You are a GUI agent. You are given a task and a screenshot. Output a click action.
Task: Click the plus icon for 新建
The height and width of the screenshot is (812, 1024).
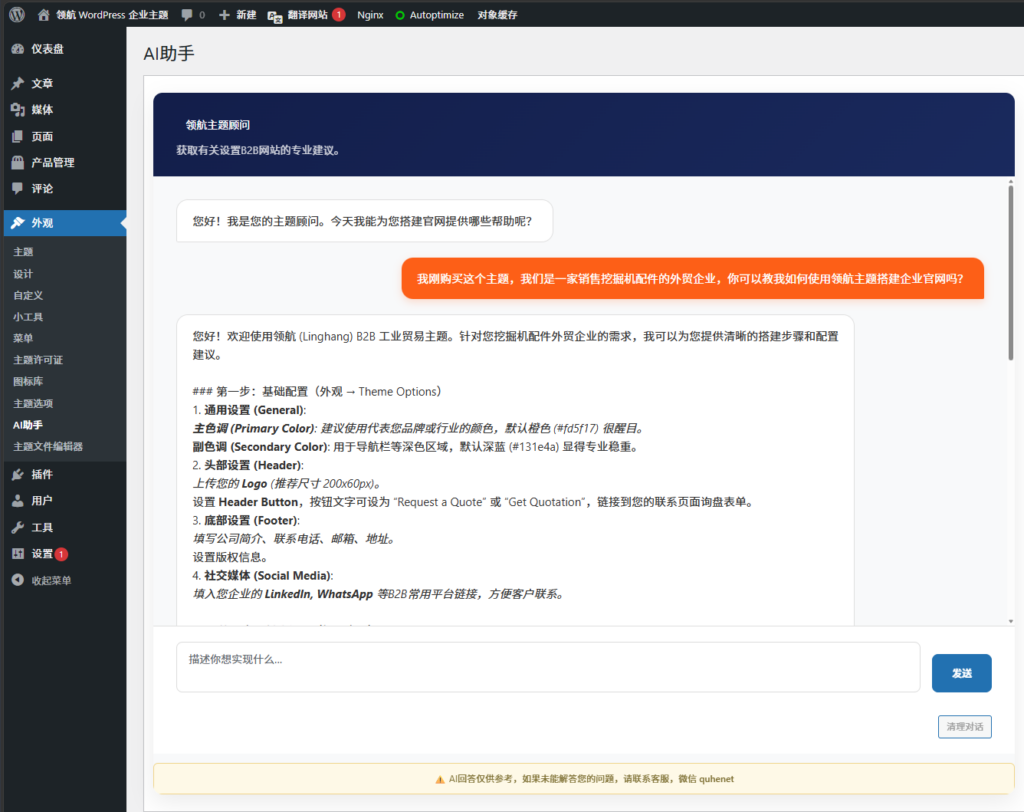[x=224, y=15]
